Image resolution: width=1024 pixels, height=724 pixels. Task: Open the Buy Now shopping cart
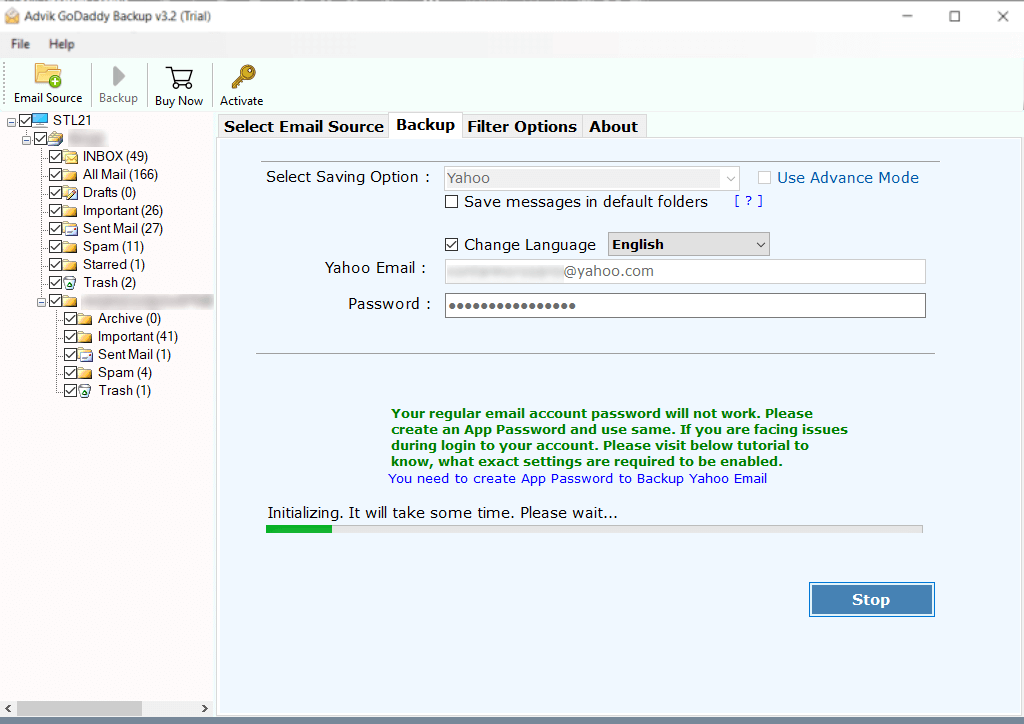pos(179,78)
